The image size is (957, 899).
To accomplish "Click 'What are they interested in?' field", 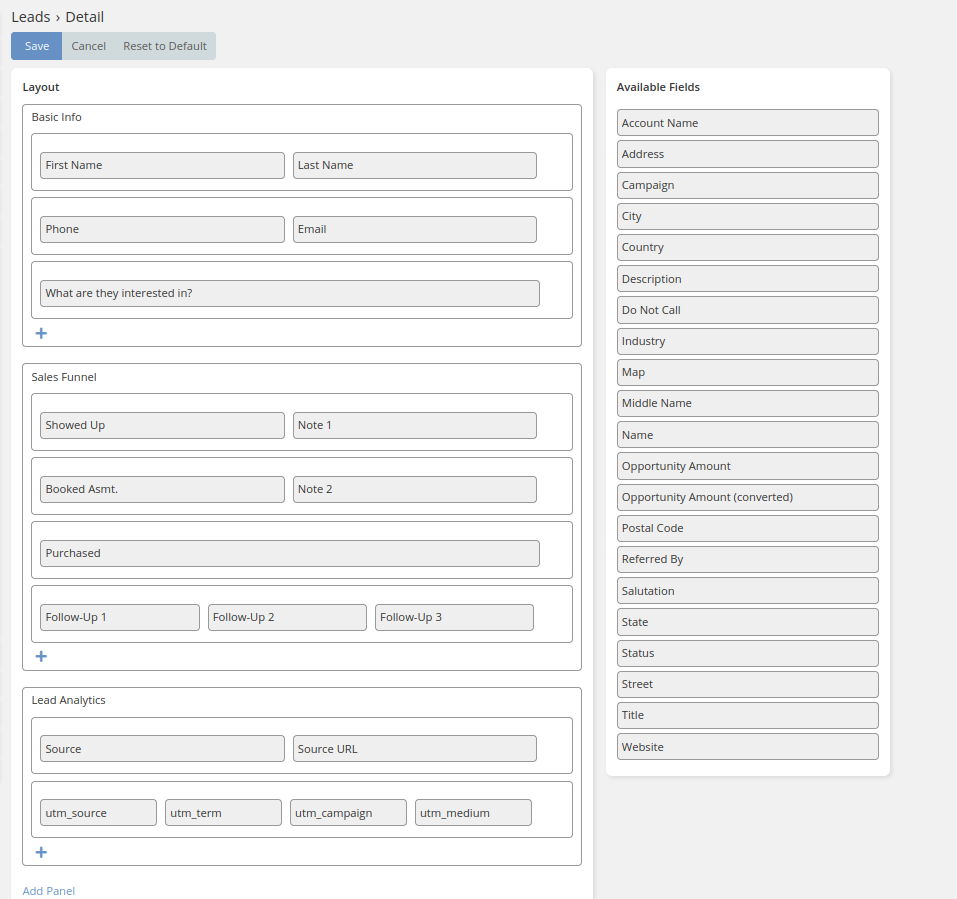I will click(290, 293).
